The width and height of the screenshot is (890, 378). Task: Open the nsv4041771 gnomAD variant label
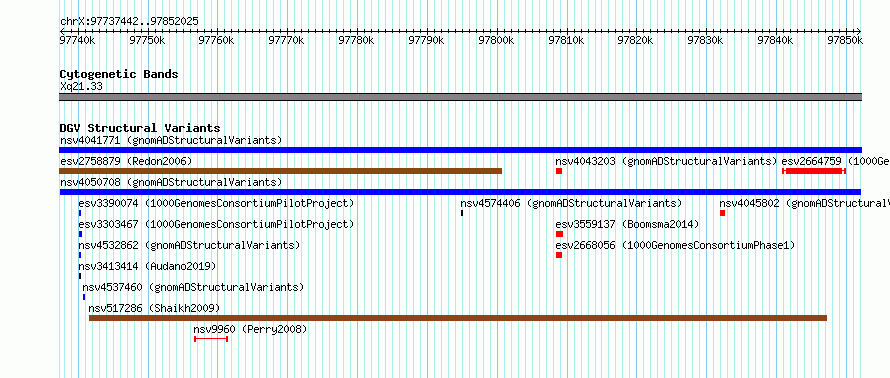point(171,140)
